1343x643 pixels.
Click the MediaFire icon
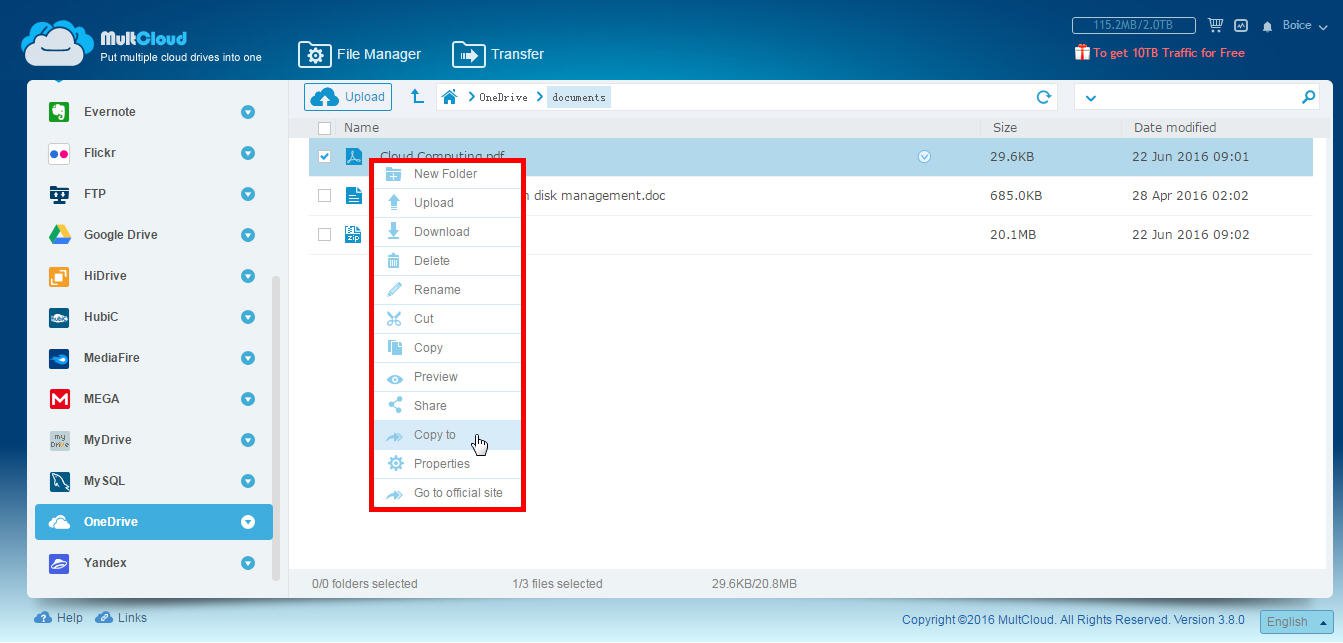[59, 358]
